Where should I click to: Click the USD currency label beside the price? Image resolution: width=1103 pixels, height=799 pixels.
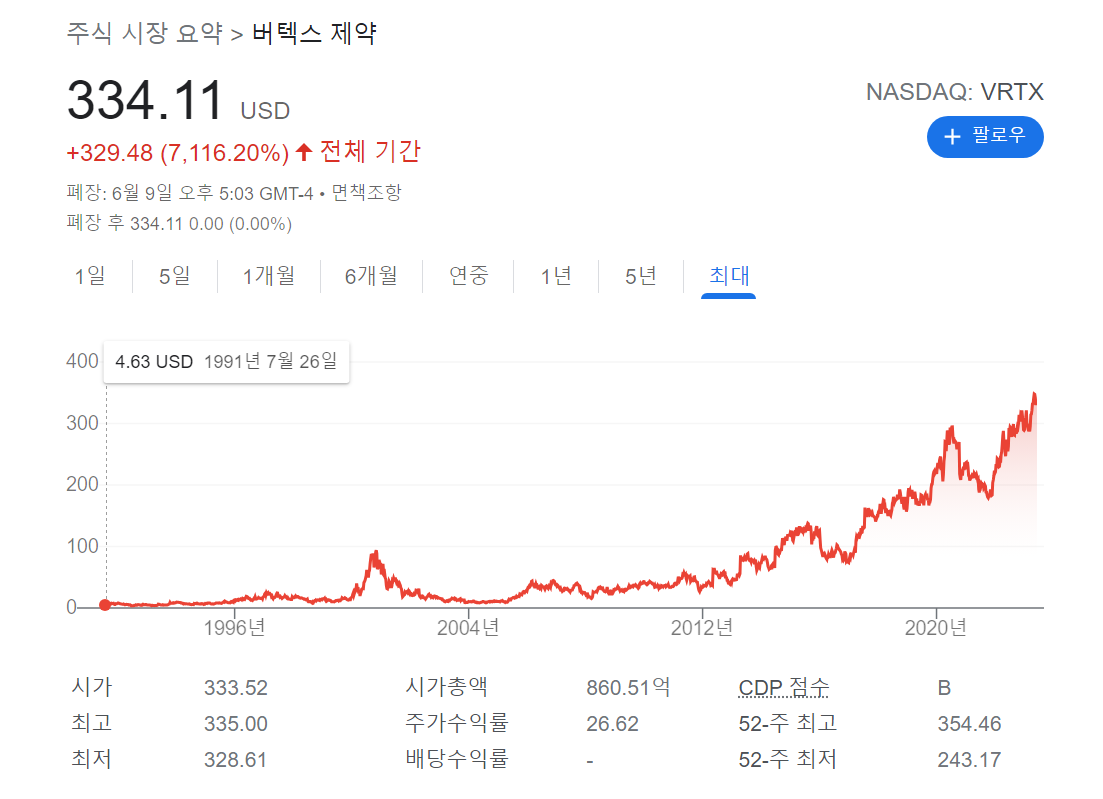(x=265, y=111)
